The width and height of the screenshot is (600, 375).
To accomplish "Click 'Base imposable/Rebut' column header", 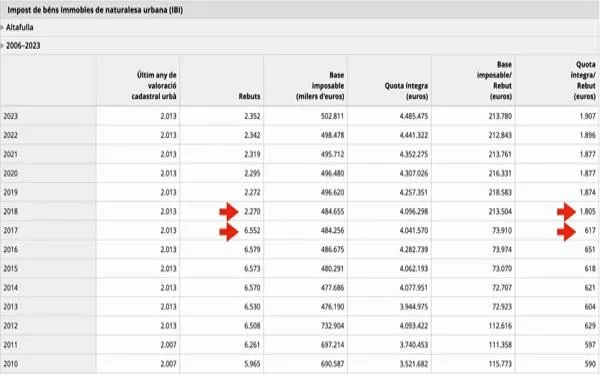I will click(494, 80).
